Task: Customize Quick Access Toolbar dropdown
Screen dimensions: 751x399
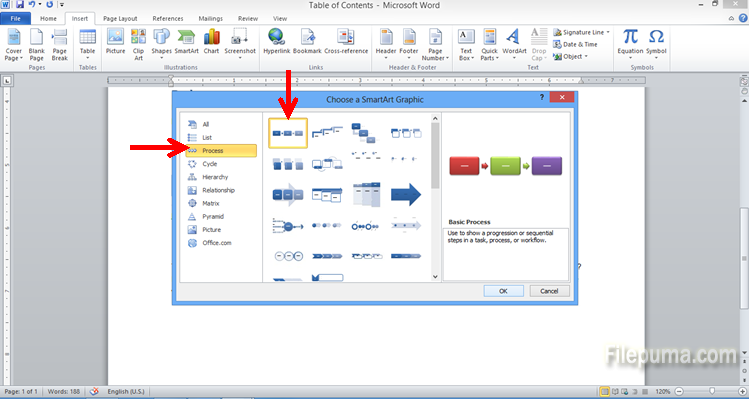Action: pos(62,5)
